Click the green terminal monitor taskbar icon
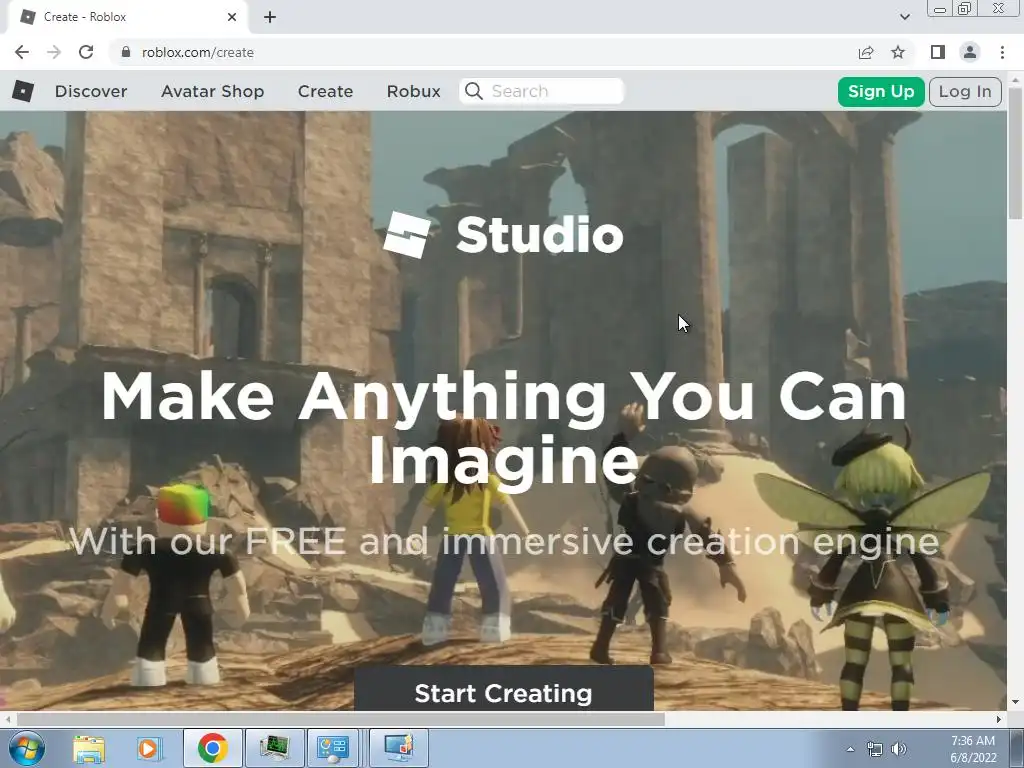This screenshot has width=1024, height=768. point(274,748)
